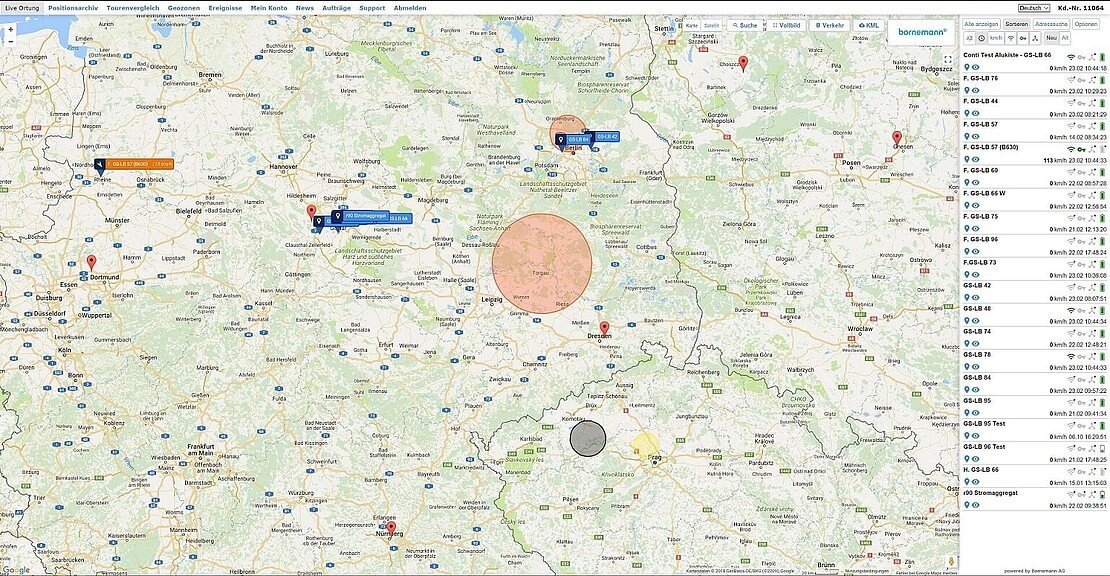
Task: Select the red map marker at Gnesen
Action: (x=897, y=137)
